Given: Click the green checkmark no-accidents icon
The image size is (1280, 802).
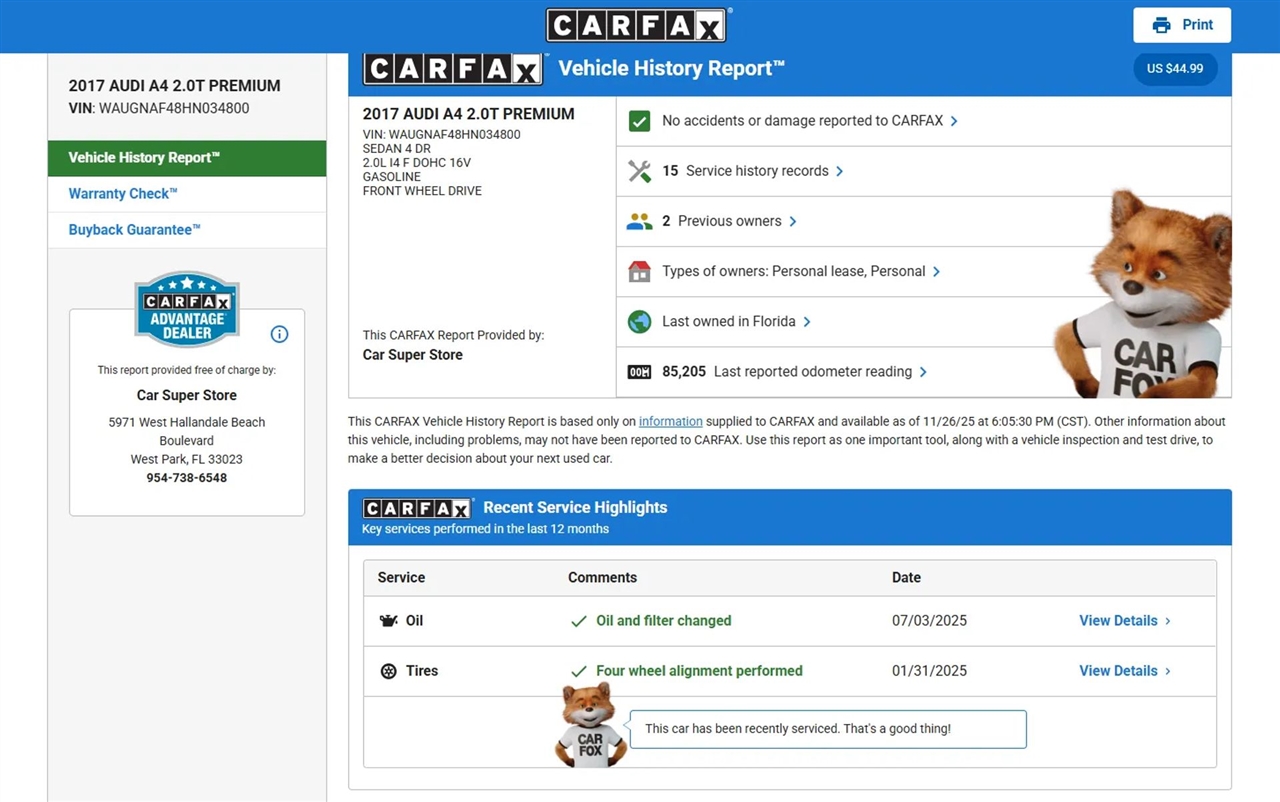Looking at the screenshot, I should (x=639, y=121).
